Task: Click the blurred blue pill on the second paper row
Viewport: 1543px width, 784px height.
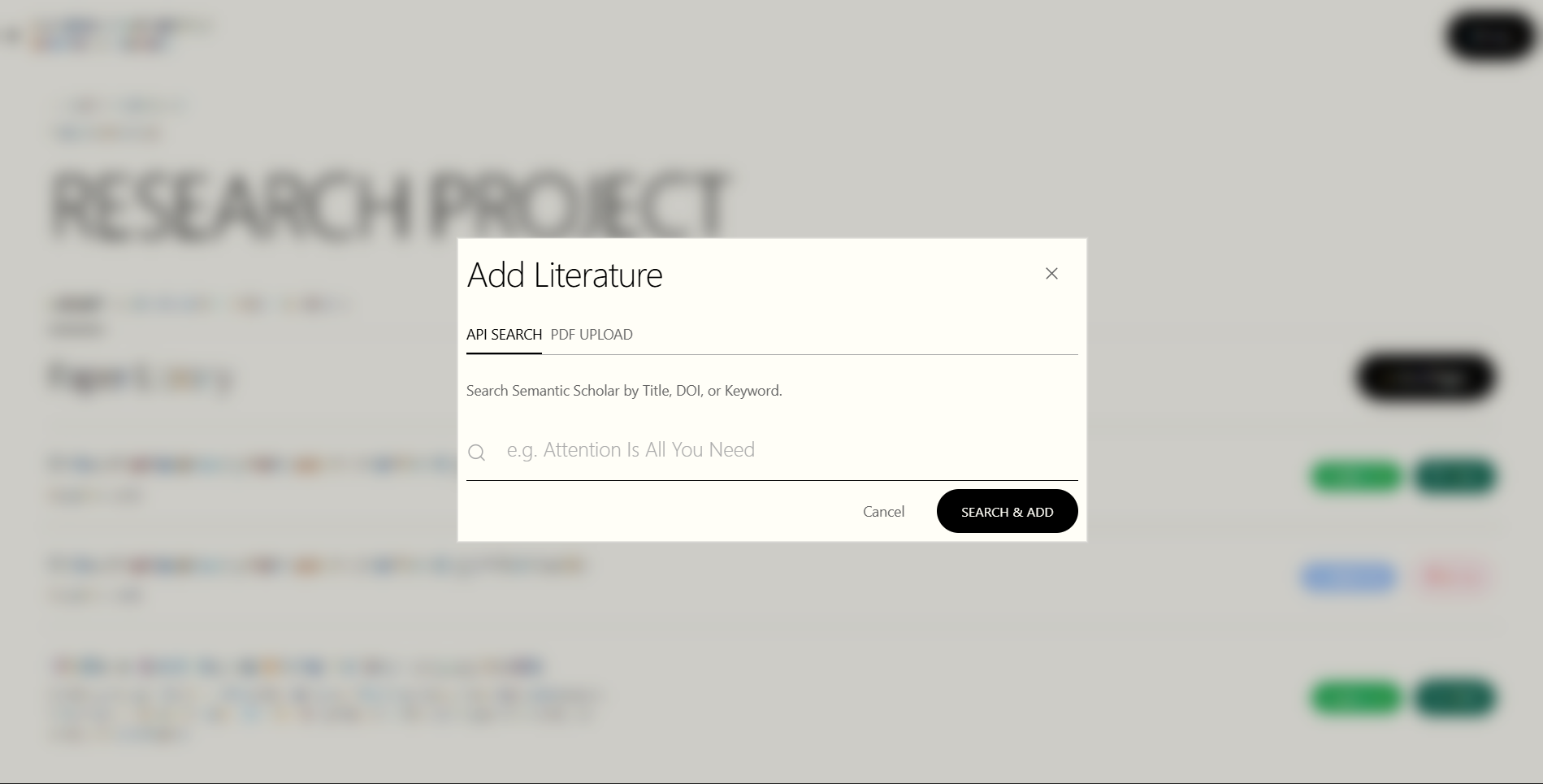Action: click(1349, 577)
